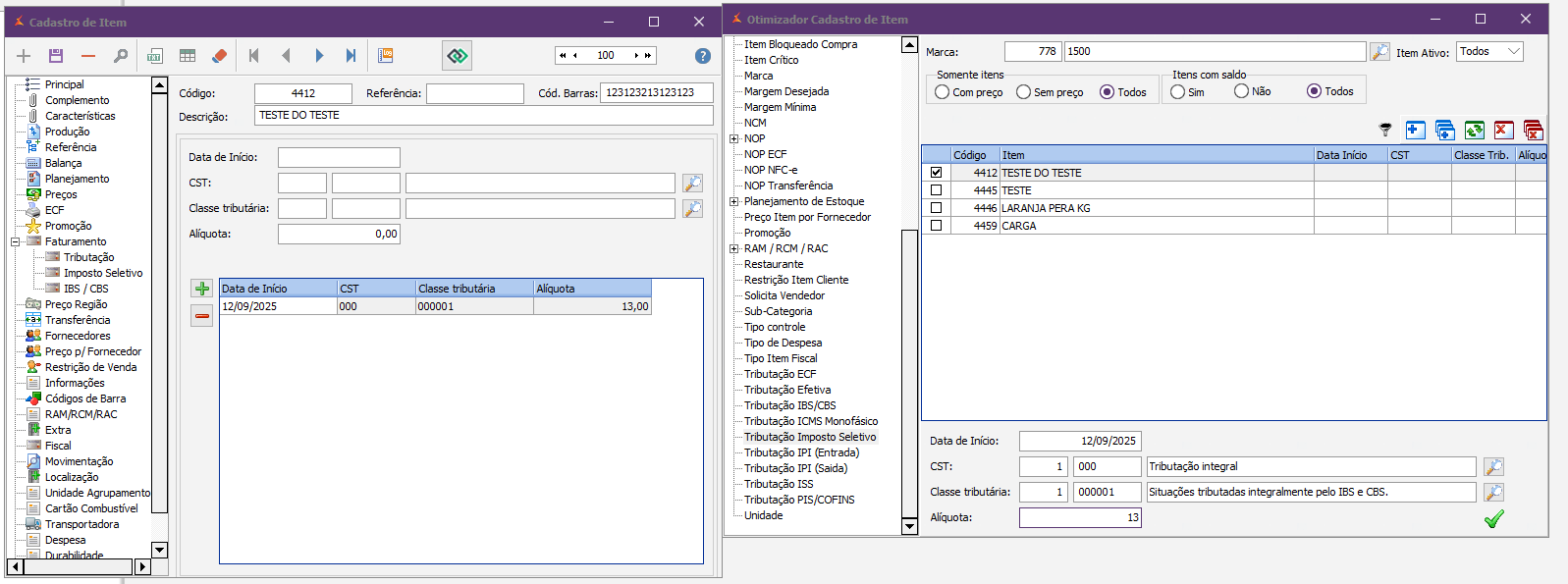Click the Código column header in grid
Screen dimensions: 1568x584
[975, 155]
